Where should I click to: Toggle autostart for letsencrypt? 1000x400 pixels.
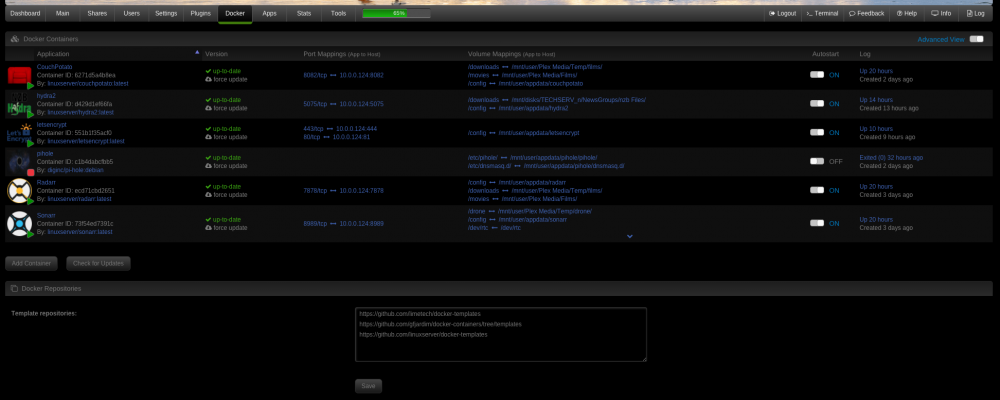(817, 132)
